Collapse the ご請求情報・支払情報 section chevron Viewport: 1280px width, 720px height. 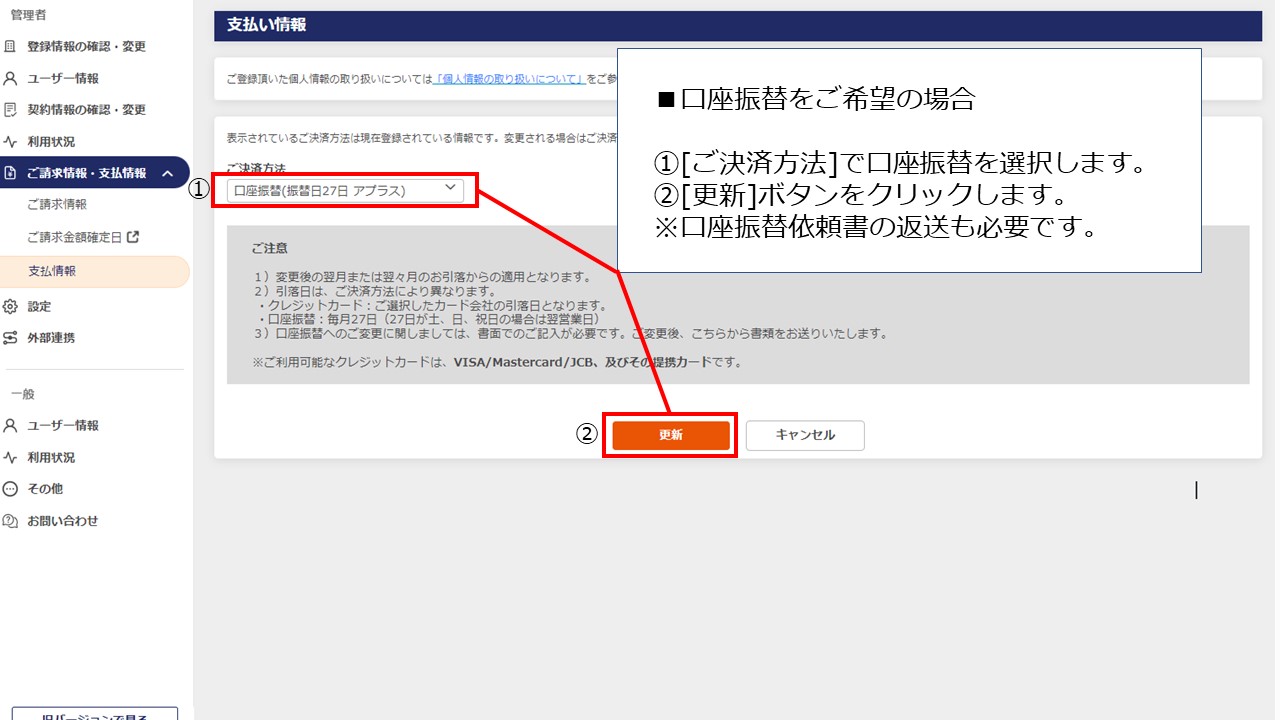click(170, 172)
